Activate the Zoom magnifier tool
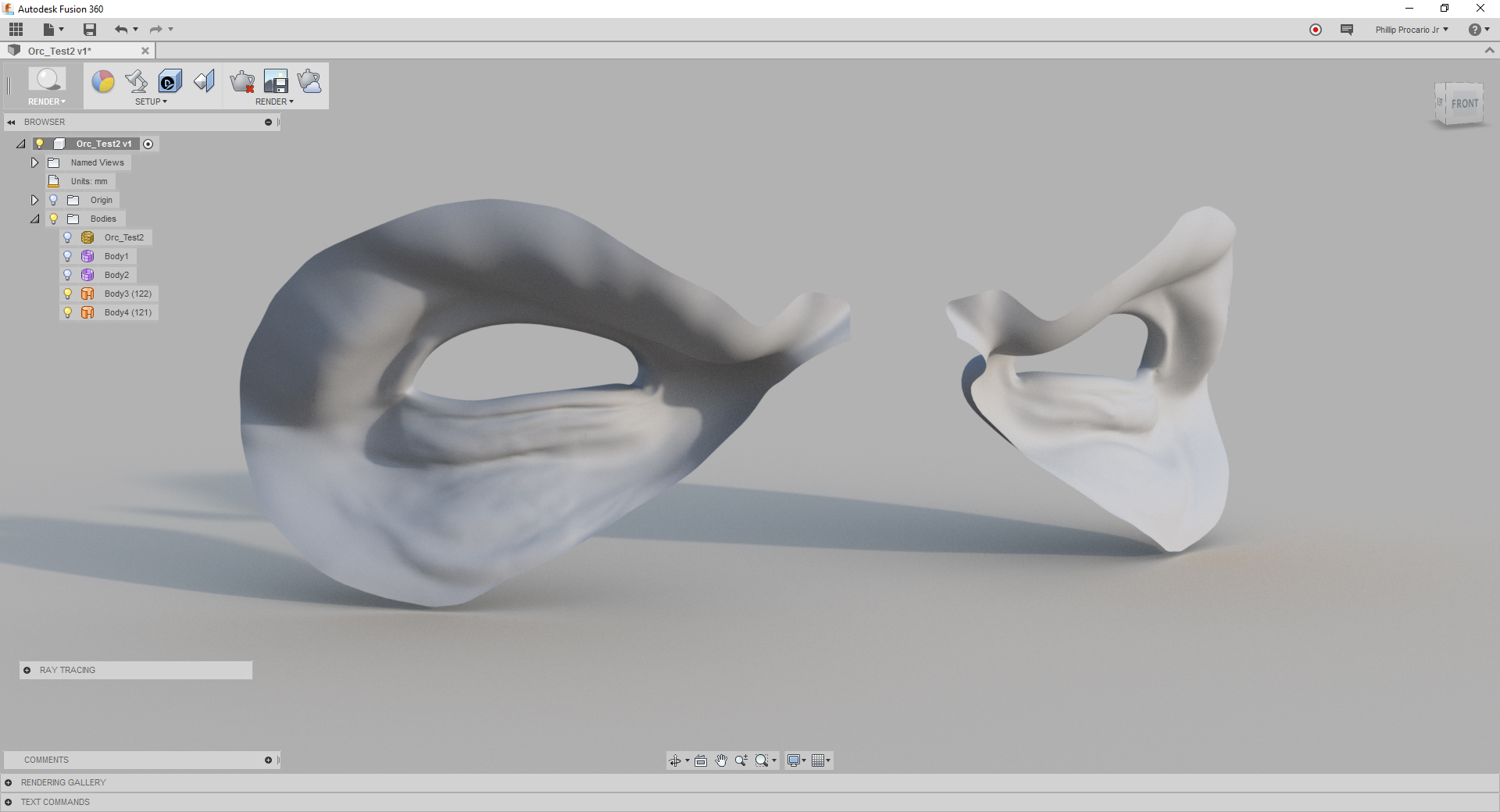 pyautogui.click(x=741, y=760)
